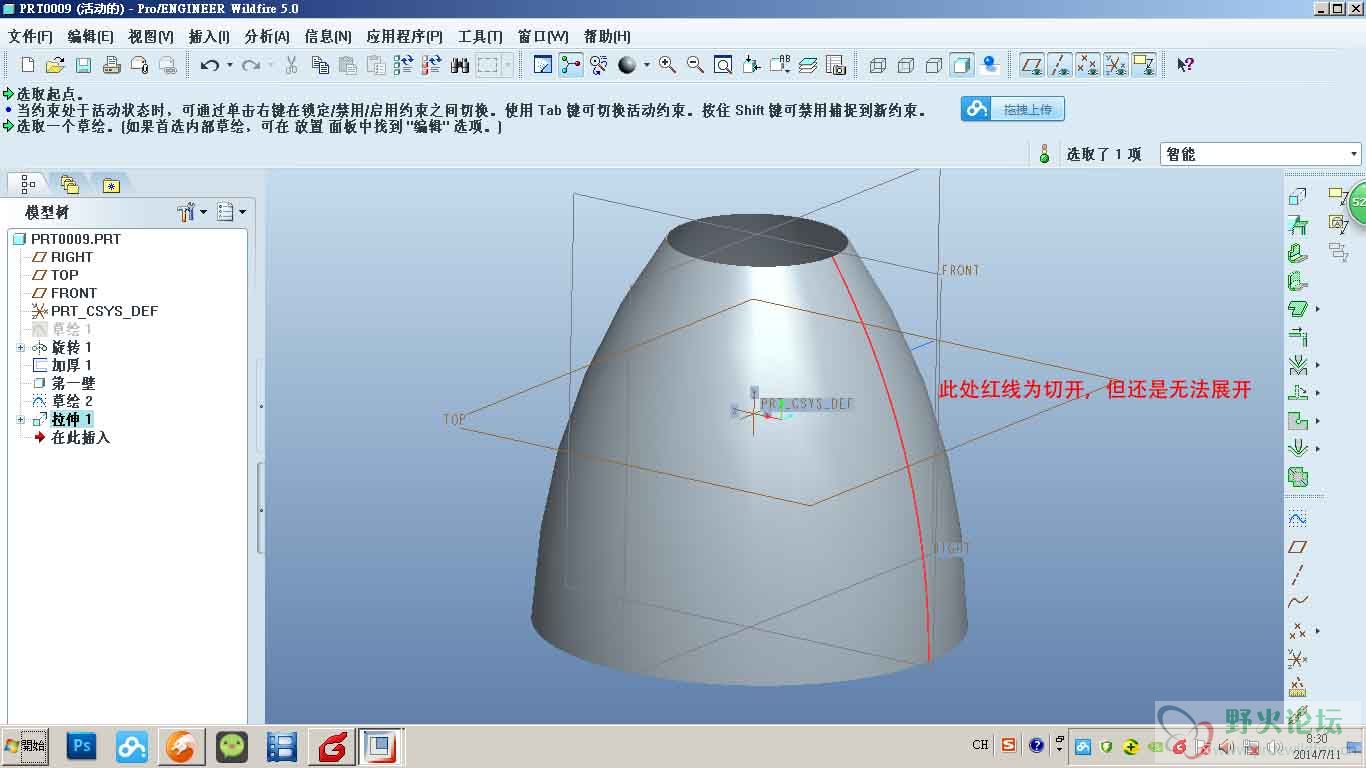Open the context-sensitive Help icon

[x=1185, y=65]
